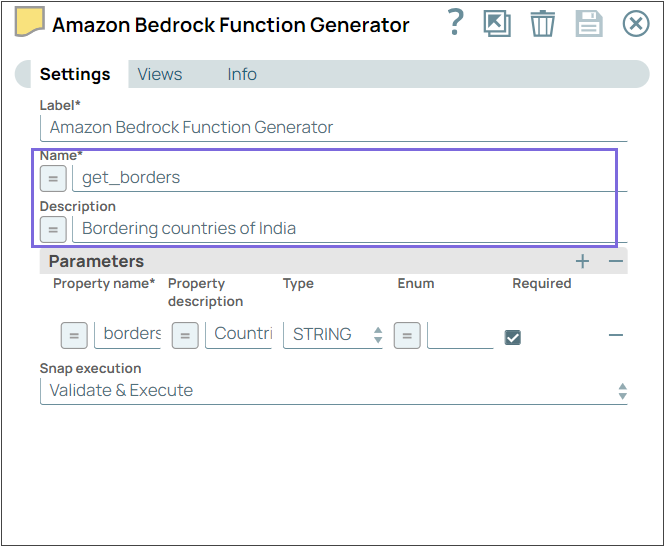The height and width of the screenshot is (546, 664).
Task: Toggle expression for the Enum field
Action: (407, 335)
